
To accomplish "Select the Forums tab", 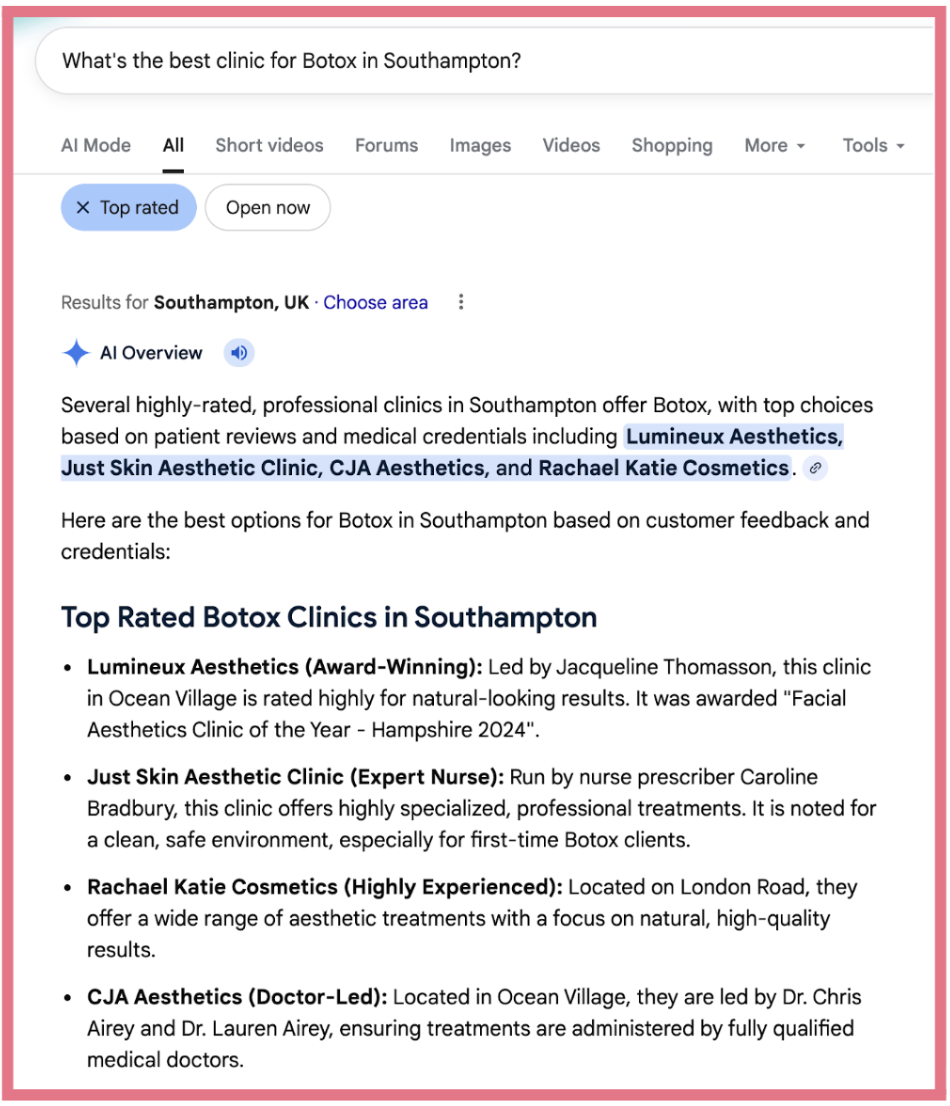I will [x=386, y=145].
